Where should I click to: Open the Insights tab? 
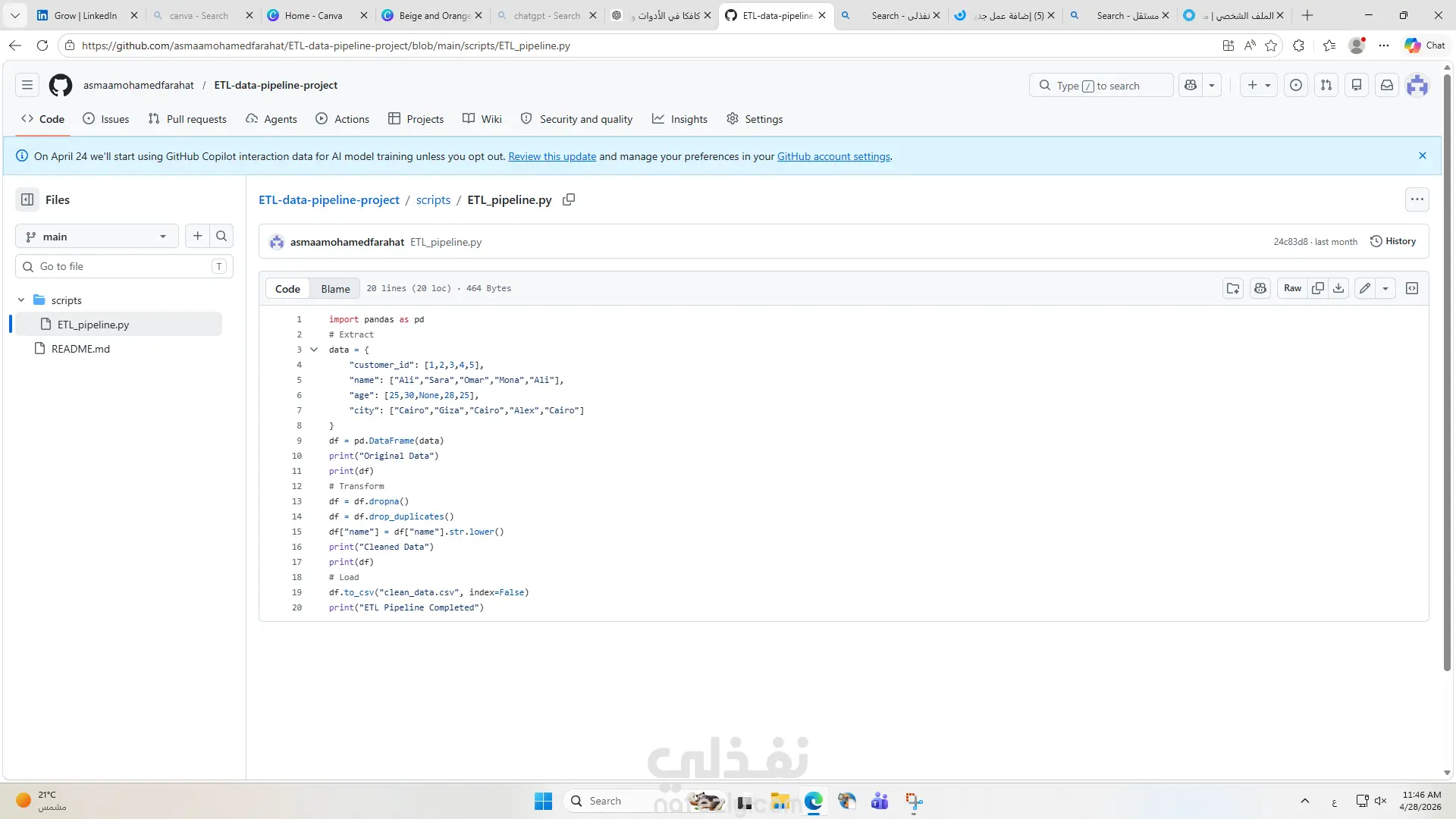point(680,119)
